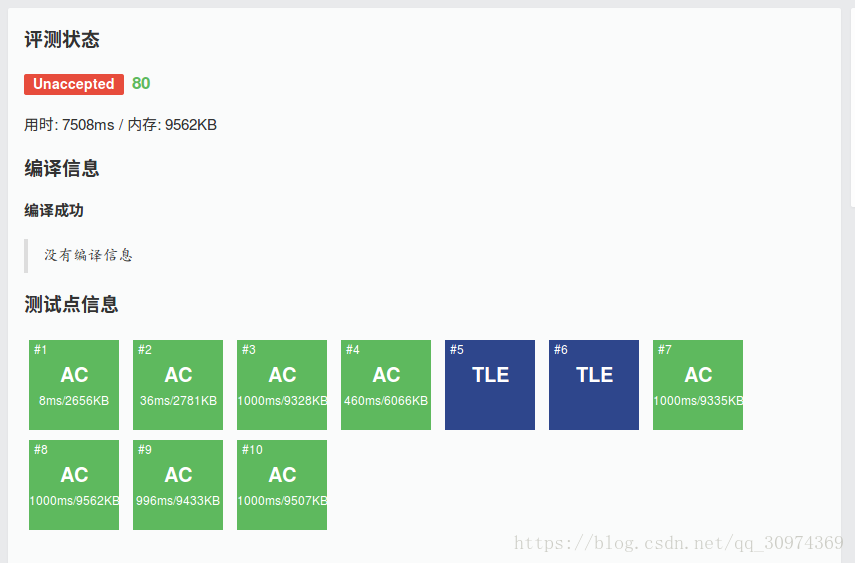Screen dimensions: 855x563
Task: Select test point #3 green tile
Action: point(282,385)
